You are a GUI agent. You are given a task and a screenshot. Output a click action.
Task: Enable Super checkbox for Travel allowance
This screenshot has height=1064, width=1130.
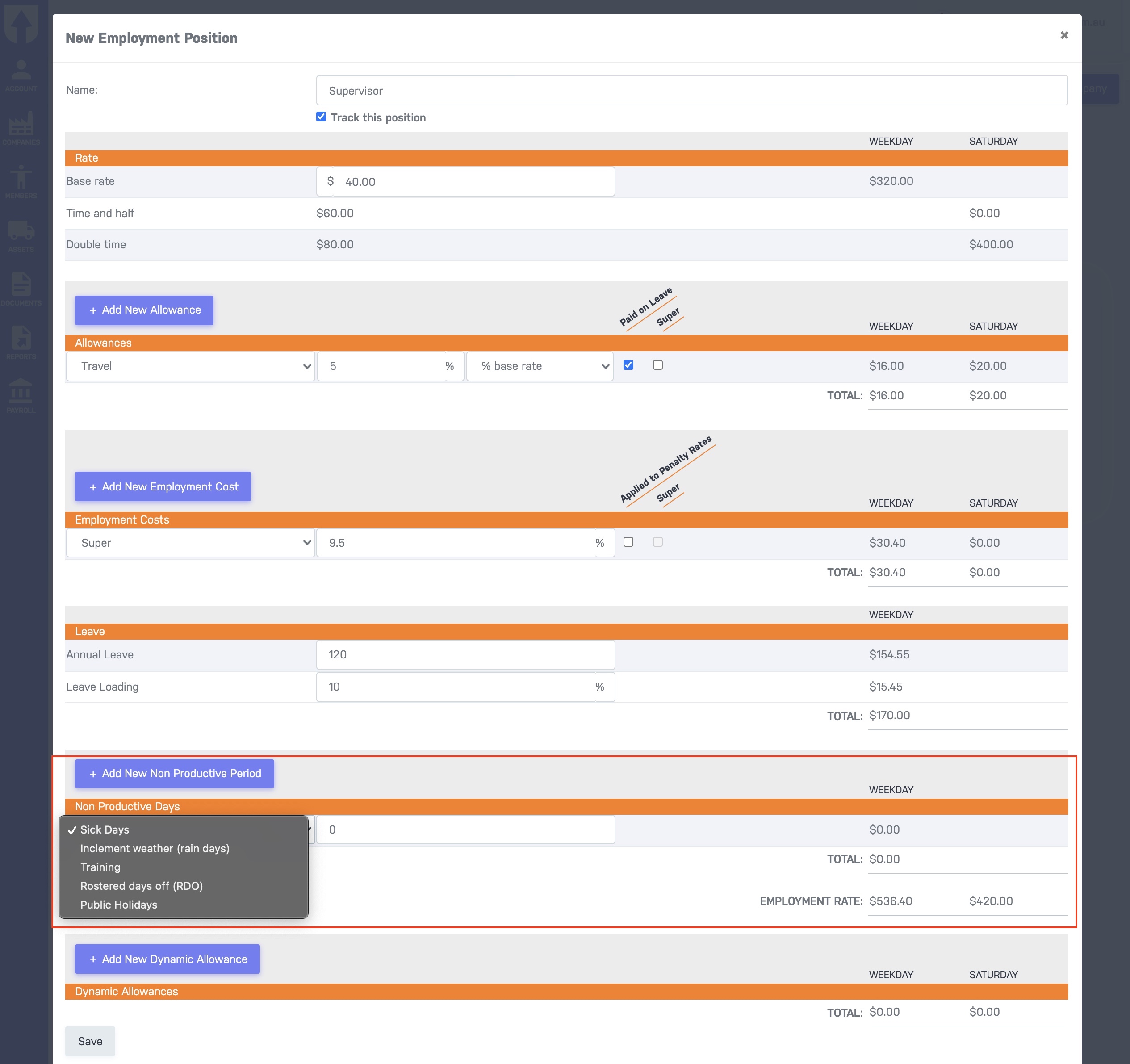tap(657, 365)
